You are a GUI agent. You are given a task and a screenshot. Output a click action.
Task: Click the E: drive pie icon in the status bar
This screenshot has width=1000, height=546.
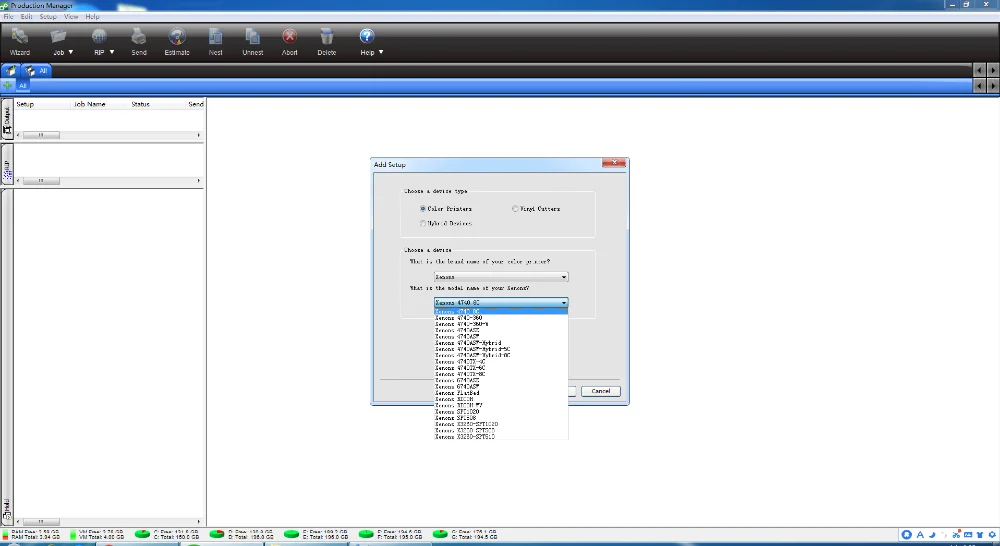click(x=291, y=534)
